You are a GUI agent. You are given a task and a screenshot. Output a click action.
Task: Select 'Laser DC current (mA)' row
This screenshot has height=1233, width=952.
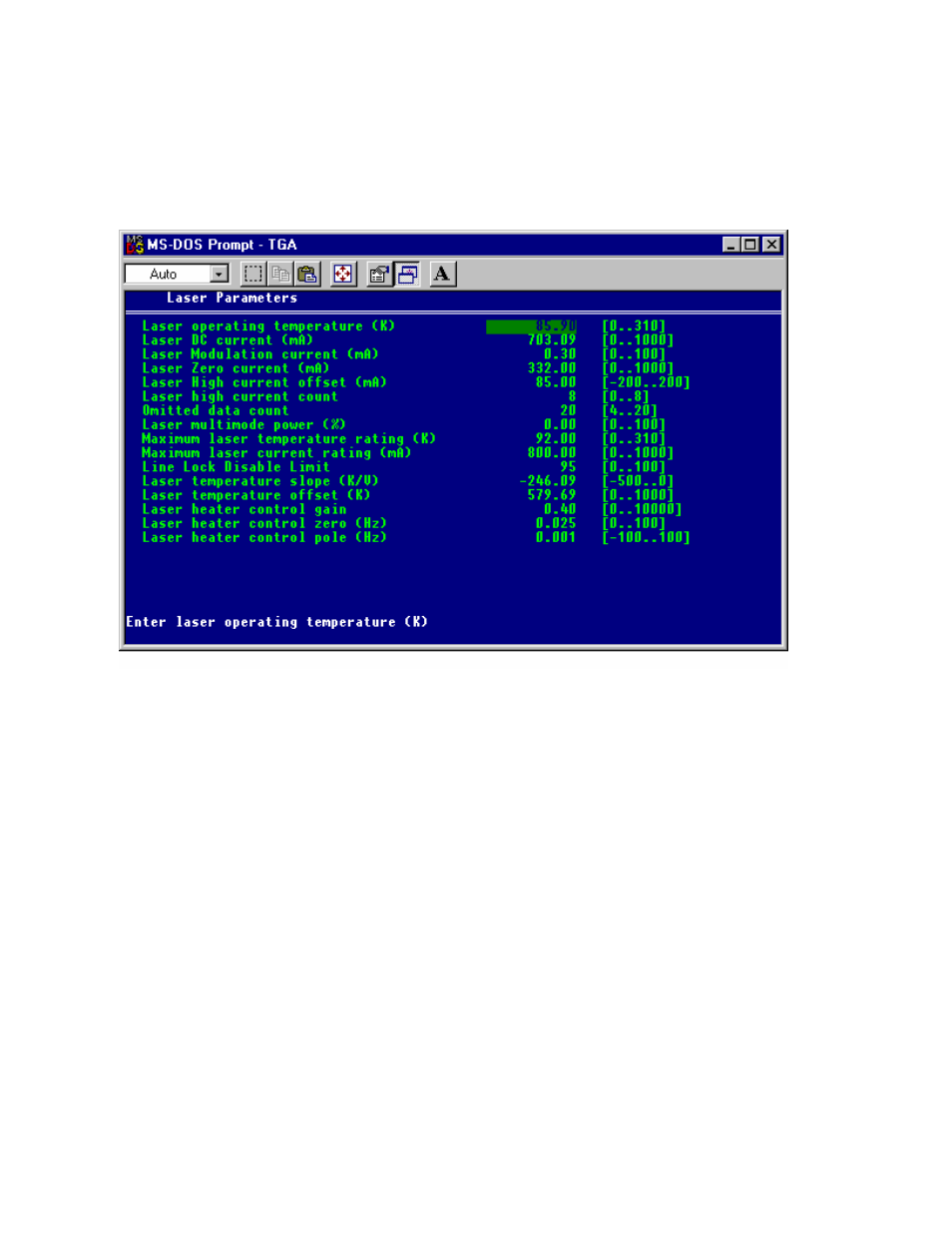tap(407, 340)
